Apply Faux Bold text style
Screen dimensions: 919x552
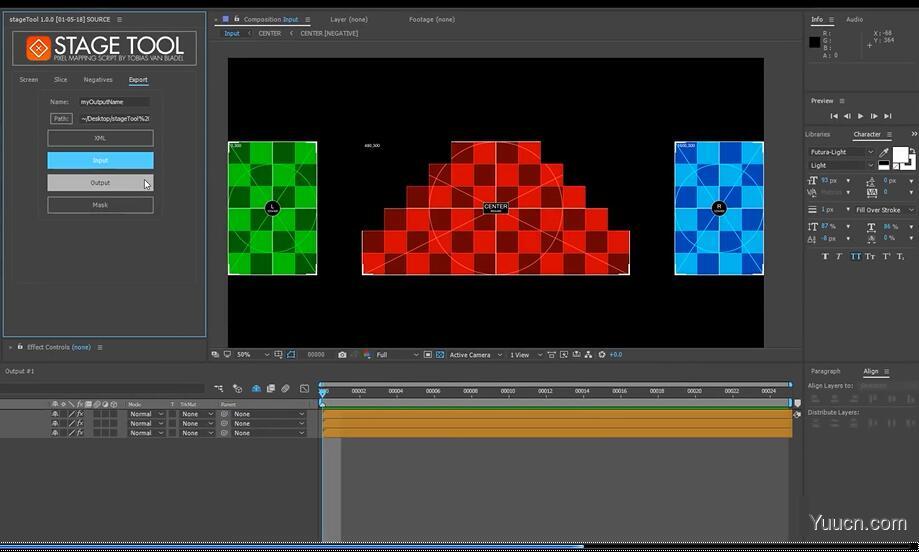click(825, 257)
